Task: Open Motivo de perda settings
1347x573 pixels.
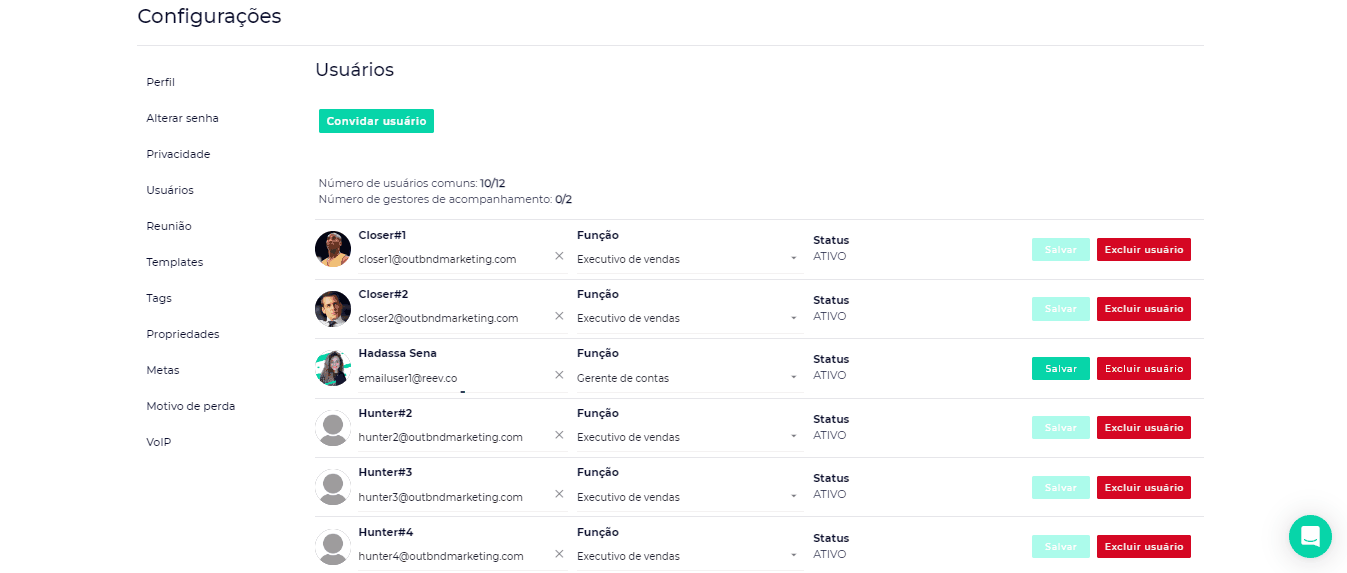Action: 190,406
